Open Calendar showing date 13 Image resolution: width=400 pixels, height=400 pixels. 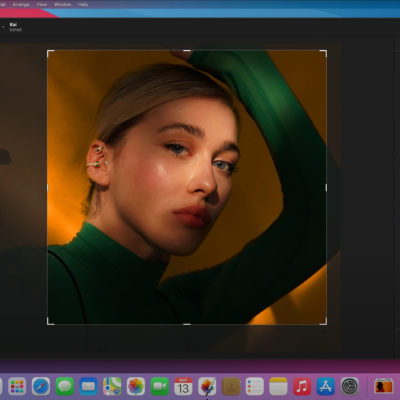click(x=183, y=386)
